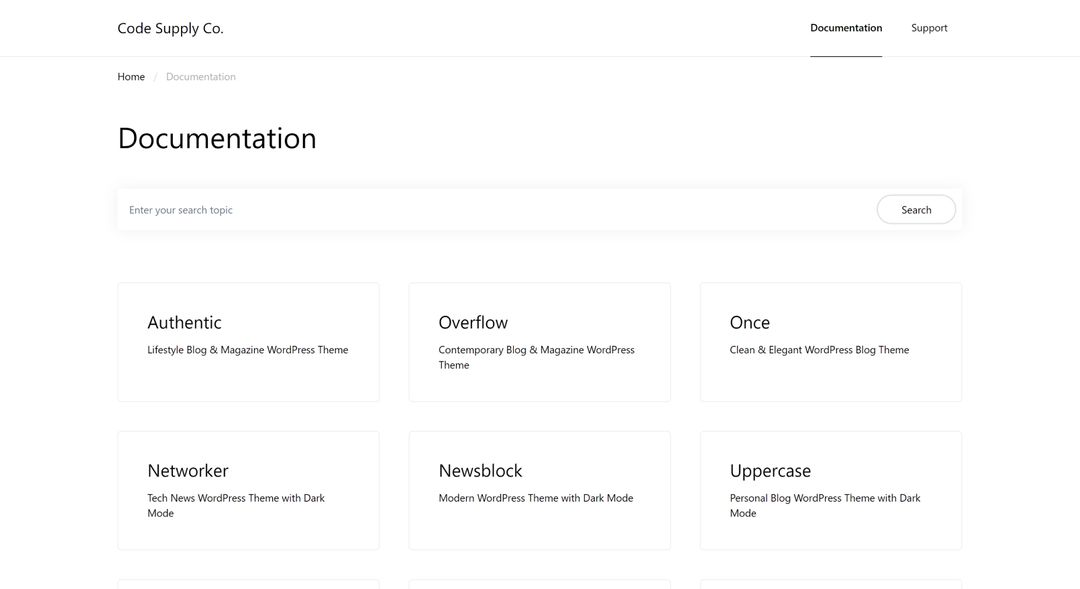Click 'Contemporary Blog & Magazine WordPress Theme' text
Viewport: 1080px width, 589px height.
(536, 357)
